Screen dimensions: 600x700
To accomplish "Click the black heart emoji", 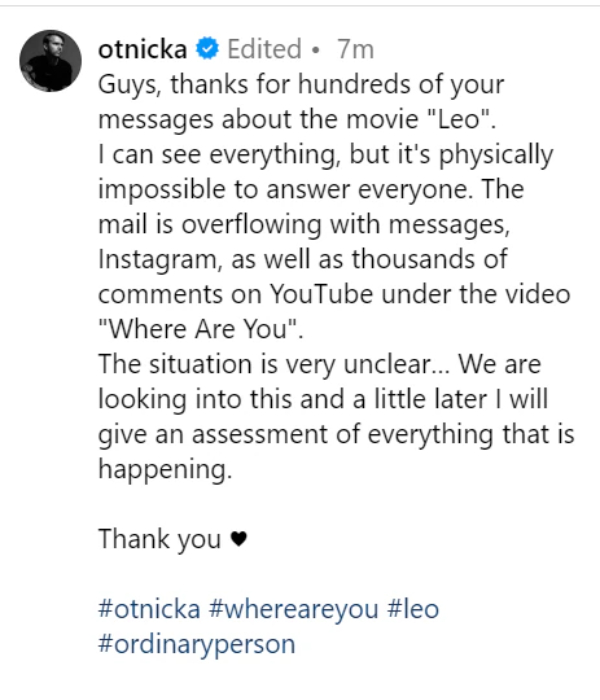I will coord(238,540).
